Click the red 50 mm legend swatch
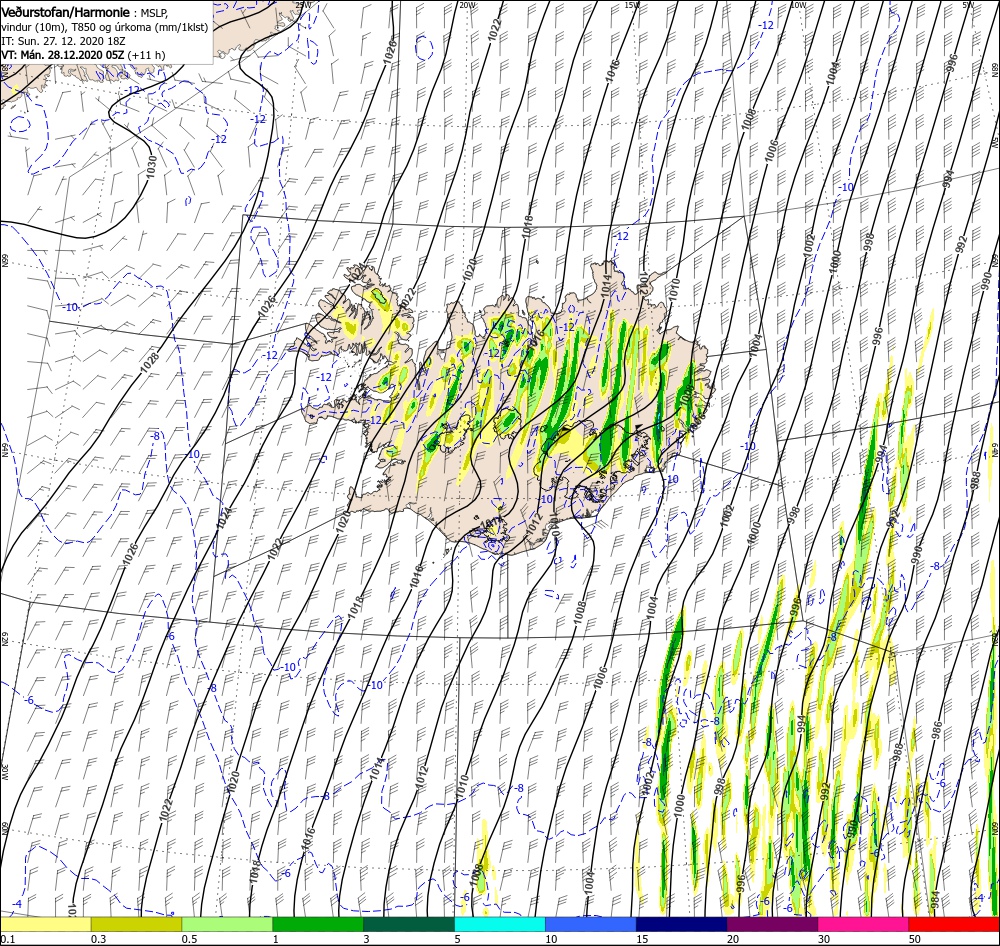Image resolution: width=1000 pixels, height=946 pixels. pos(954,924)
